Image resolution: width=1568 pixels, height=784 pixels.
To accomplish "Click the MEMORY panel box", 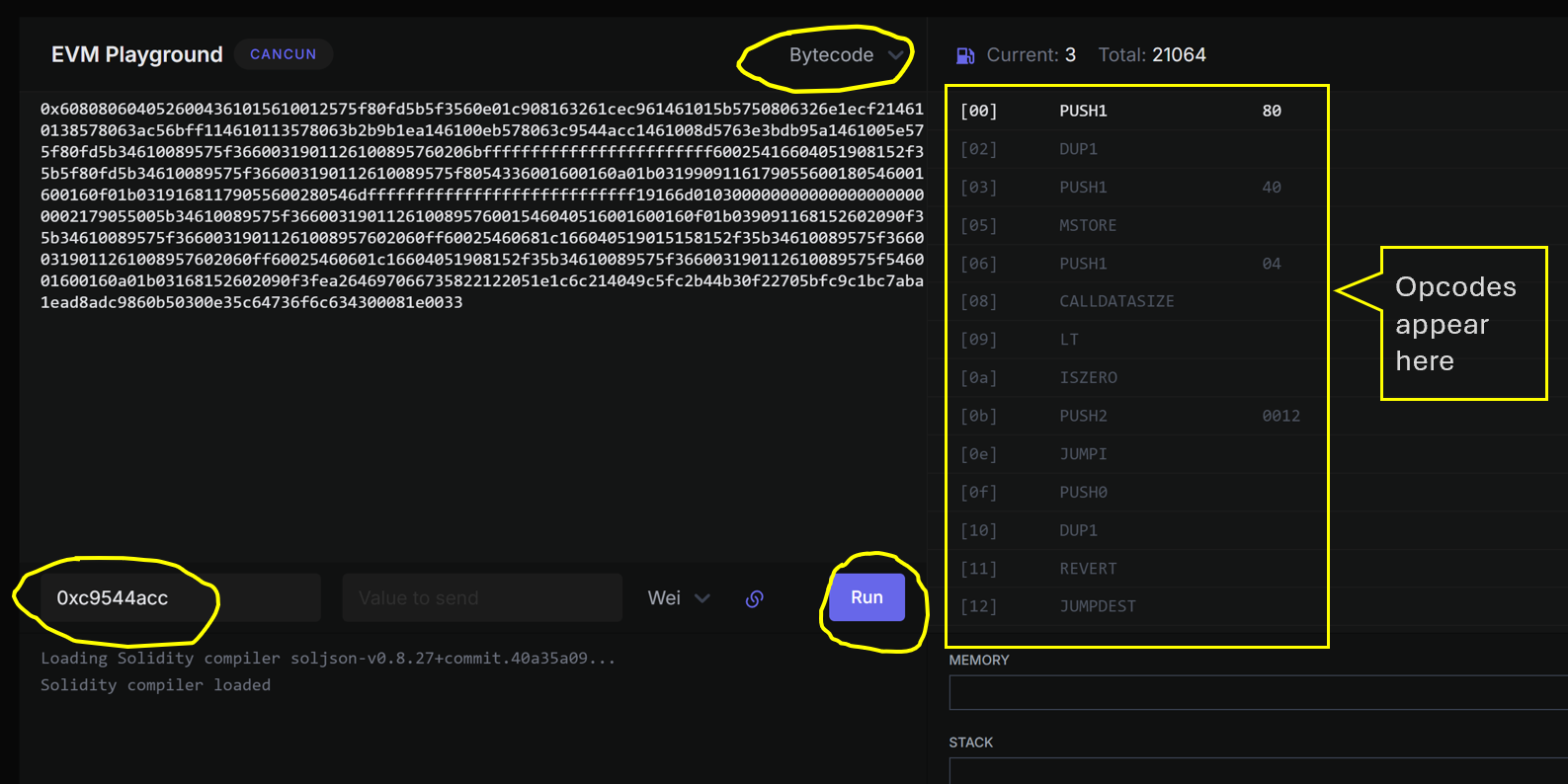I will tap(1258, 692).
